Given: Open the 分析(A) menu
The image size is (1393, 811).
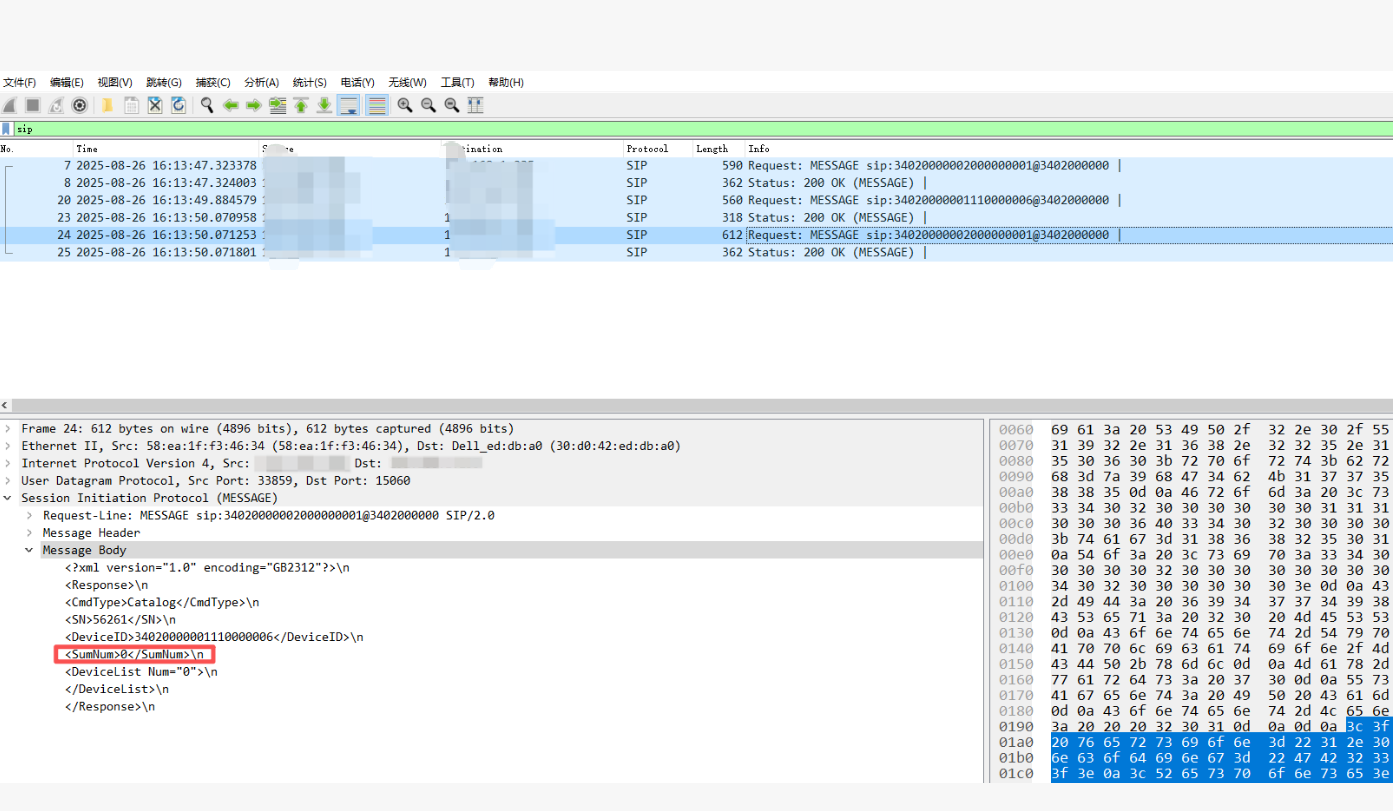Looking at the screenshot, I should tap(262, 82).
